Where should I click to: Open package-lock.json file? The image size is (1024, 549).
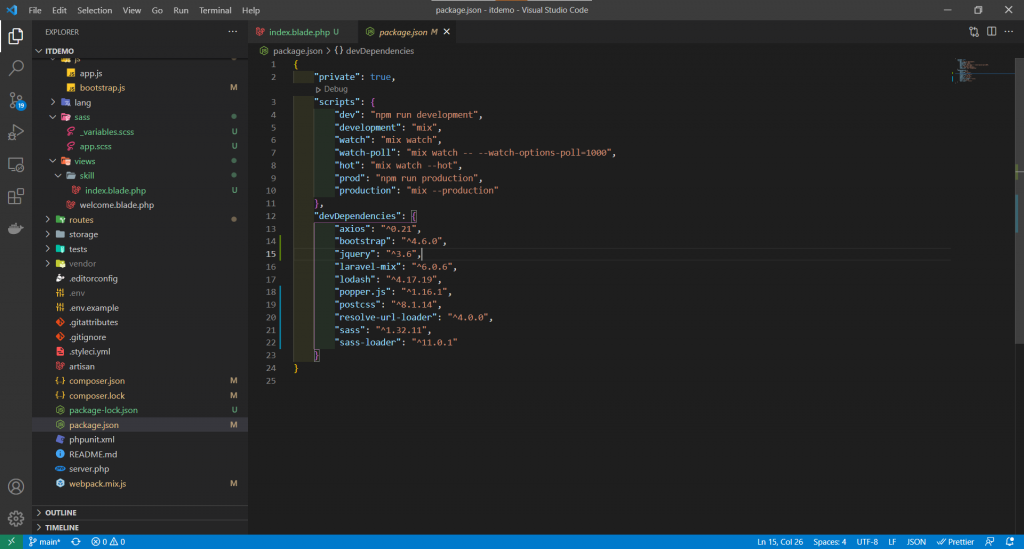coord(140,410)
